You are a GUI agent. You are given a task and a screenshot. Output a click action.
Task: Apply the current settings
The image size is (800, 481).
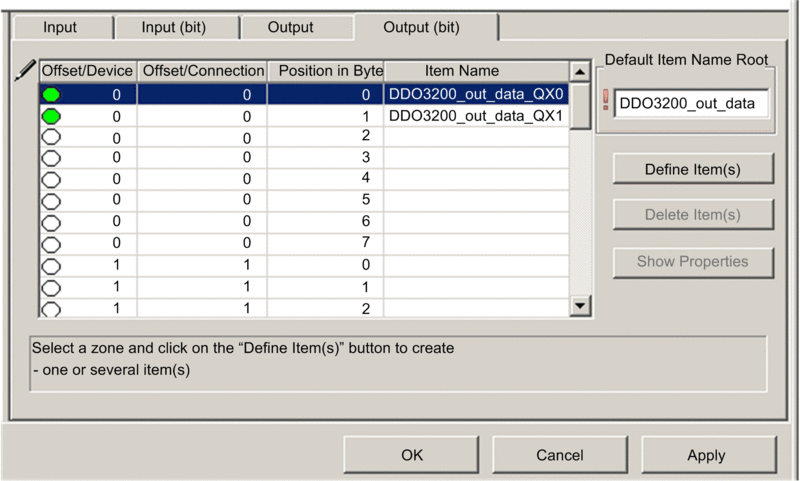point(706,455)
